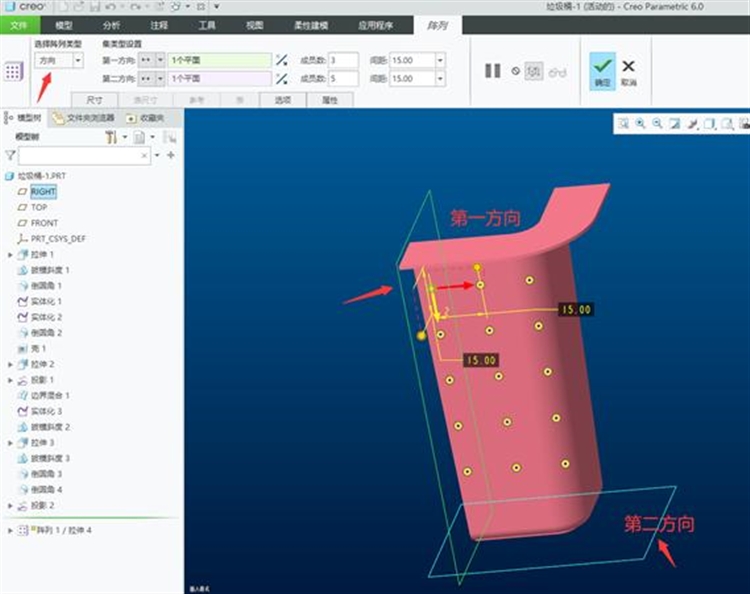
Task: Confirm the pattern with the green checkmark
Action: click(602, 71)
